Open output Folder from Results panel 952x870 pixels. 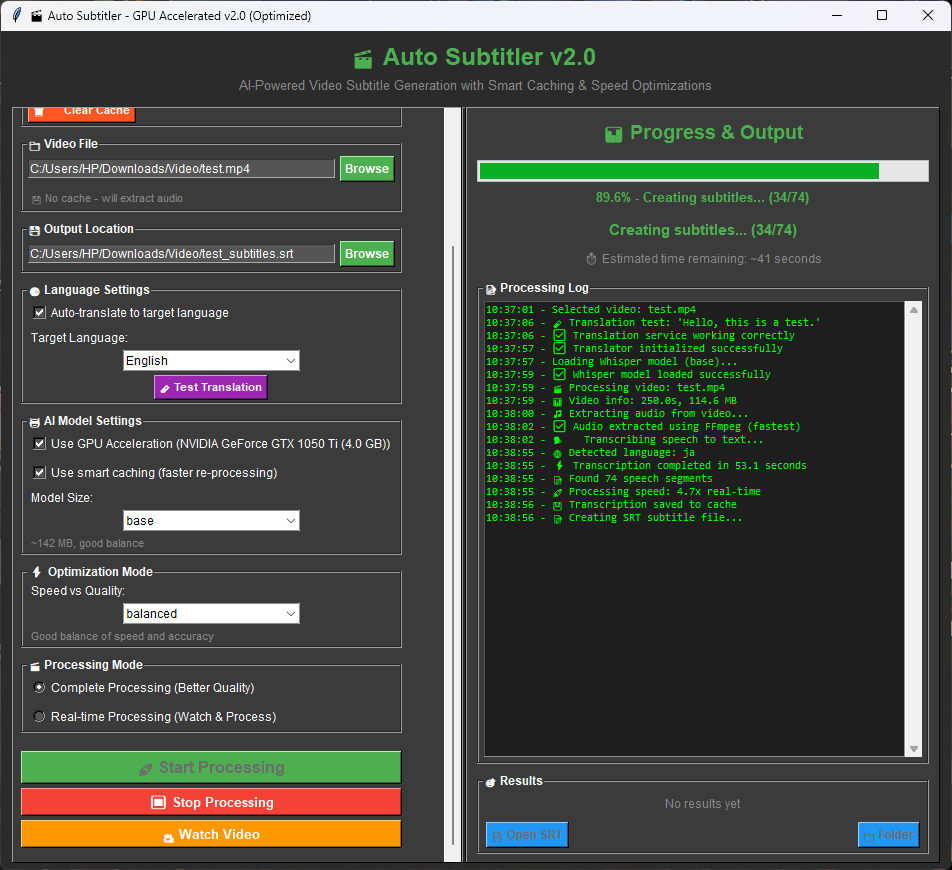(x=889, y=835)
